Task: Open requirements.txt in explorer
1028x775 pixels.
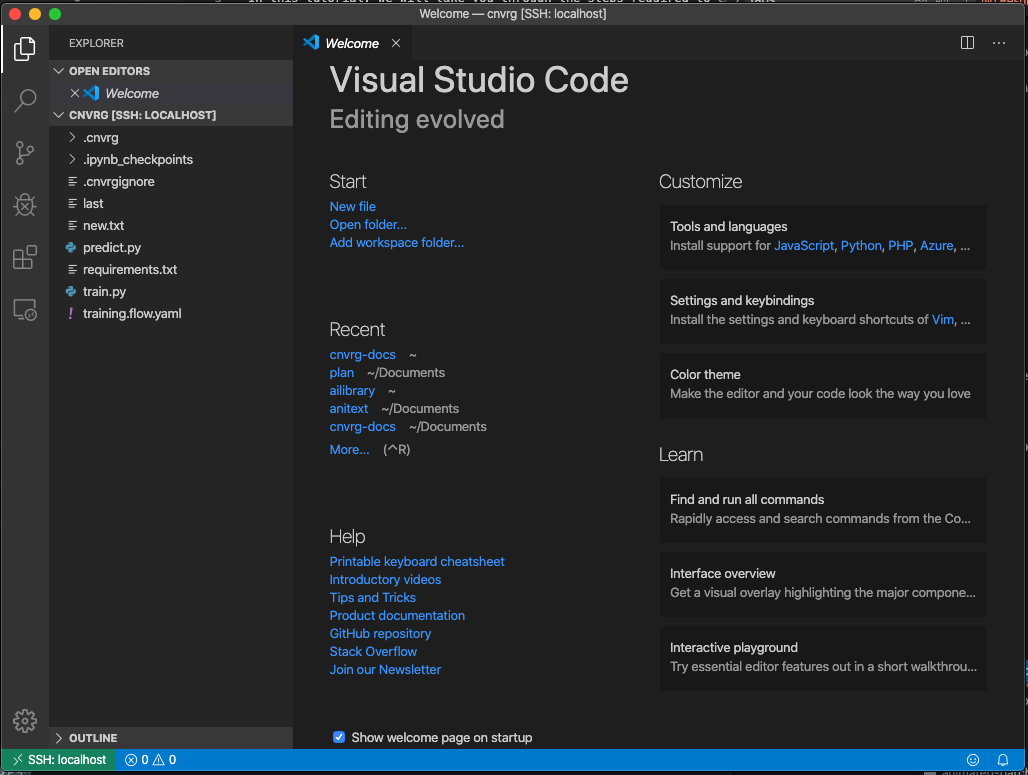Action: 170,269
